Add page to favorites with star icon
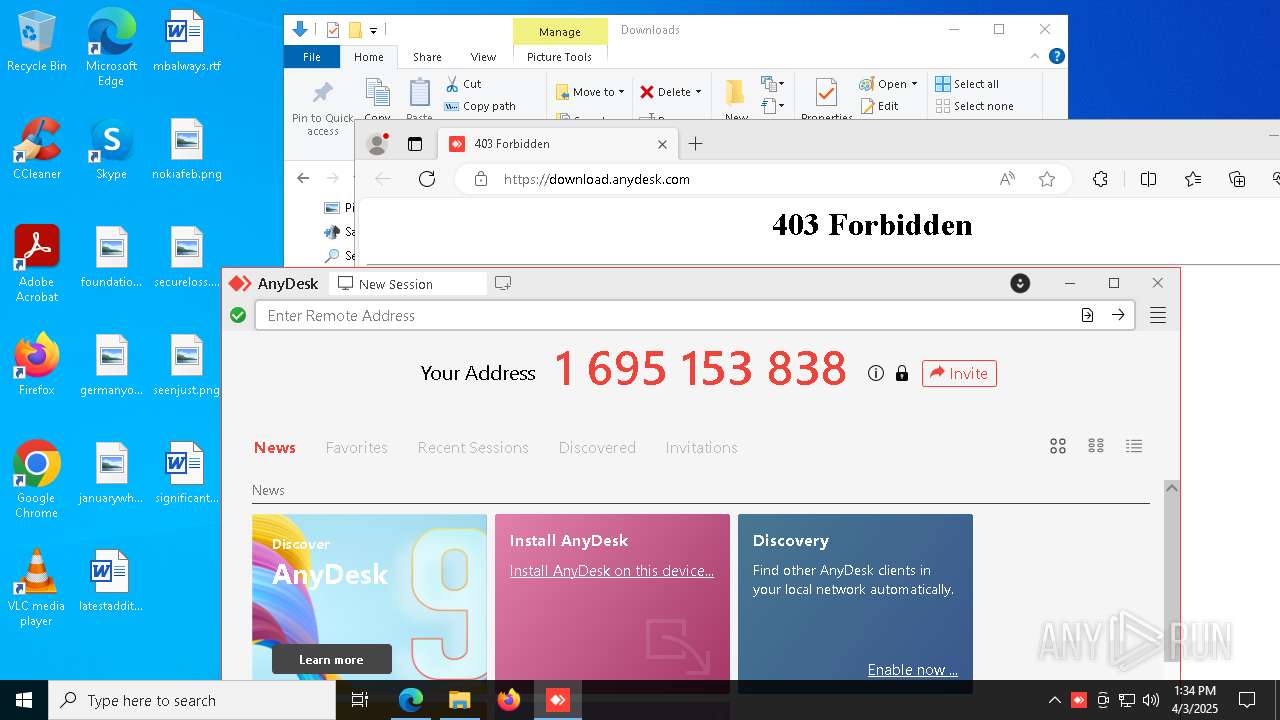 pyautogui.click(x=1047, y=179)
